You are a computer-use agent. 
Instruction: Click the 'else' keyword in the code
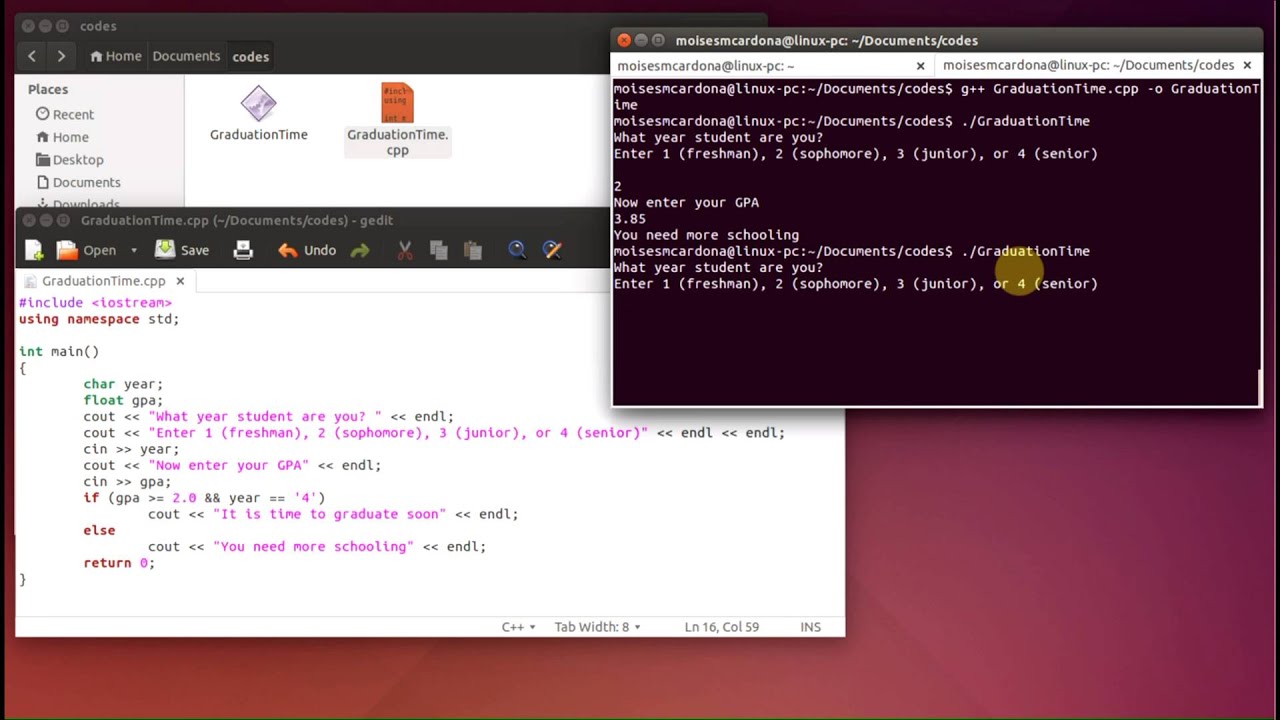pos(99,530)
